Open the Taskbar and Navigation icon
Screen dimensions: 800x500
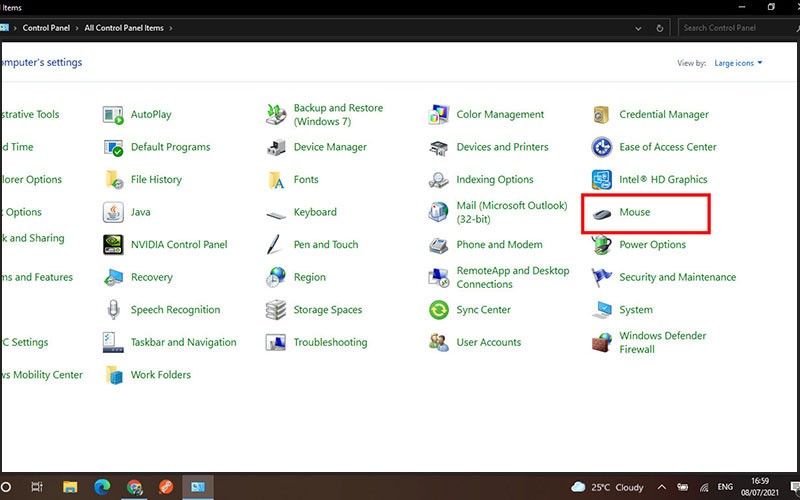point(113,342)
